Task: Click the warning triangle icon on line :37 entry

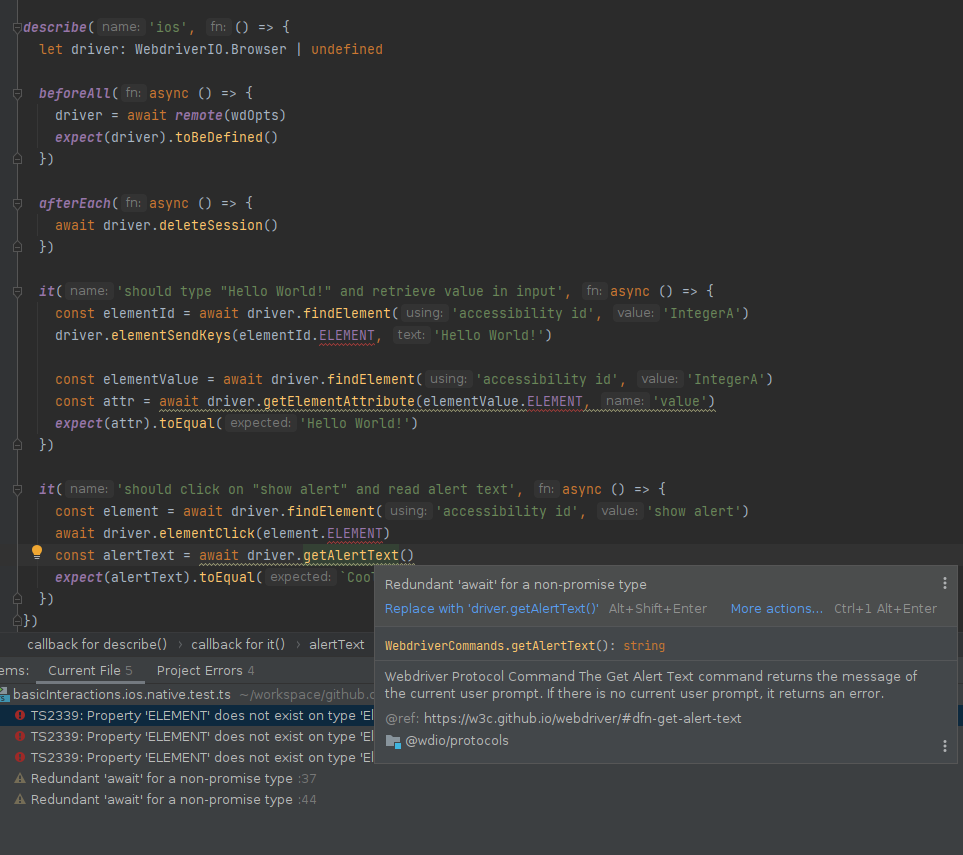Action: [20, 778]
